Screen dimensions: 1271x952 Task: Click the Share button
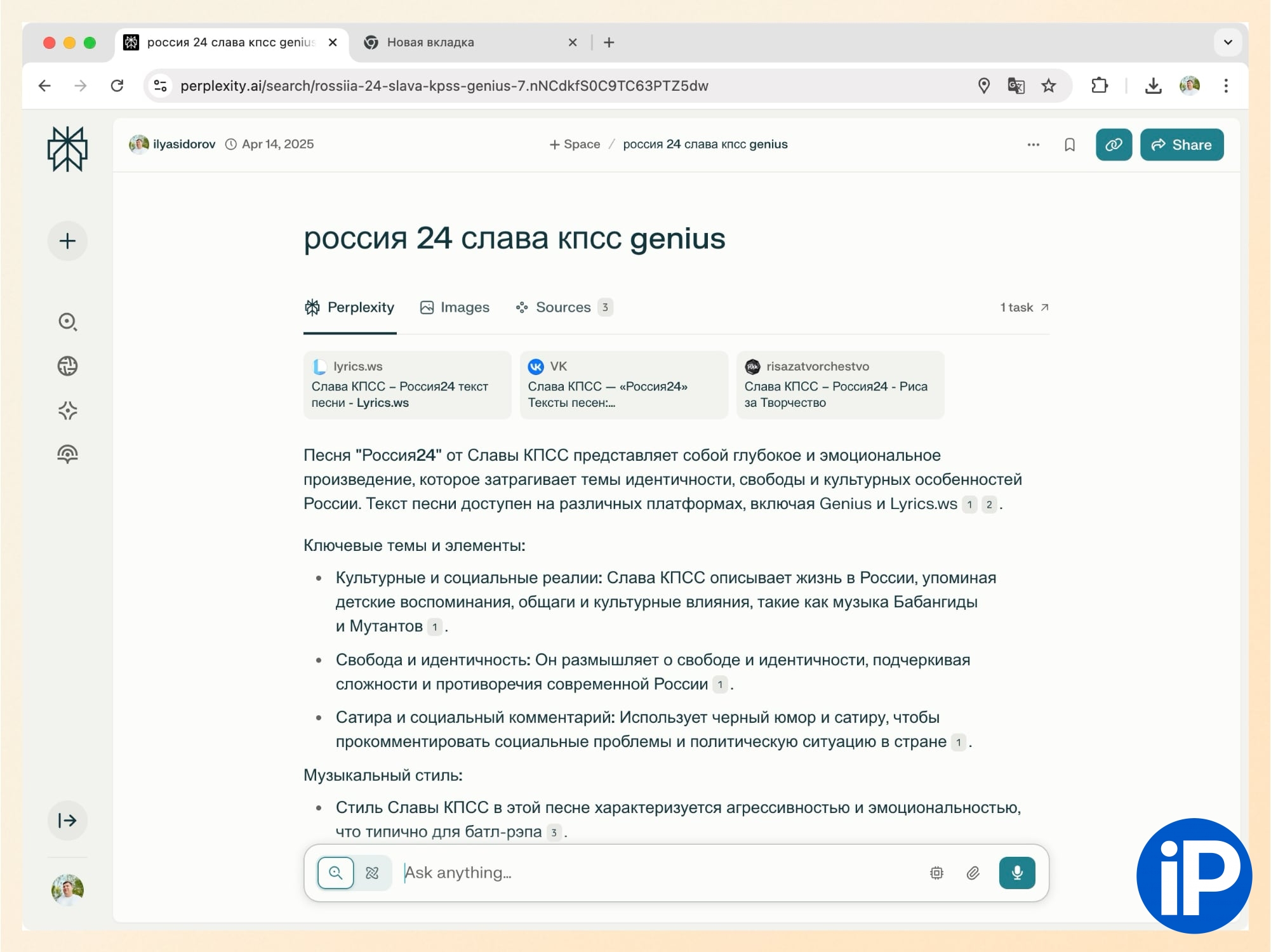click(1181, 145)
